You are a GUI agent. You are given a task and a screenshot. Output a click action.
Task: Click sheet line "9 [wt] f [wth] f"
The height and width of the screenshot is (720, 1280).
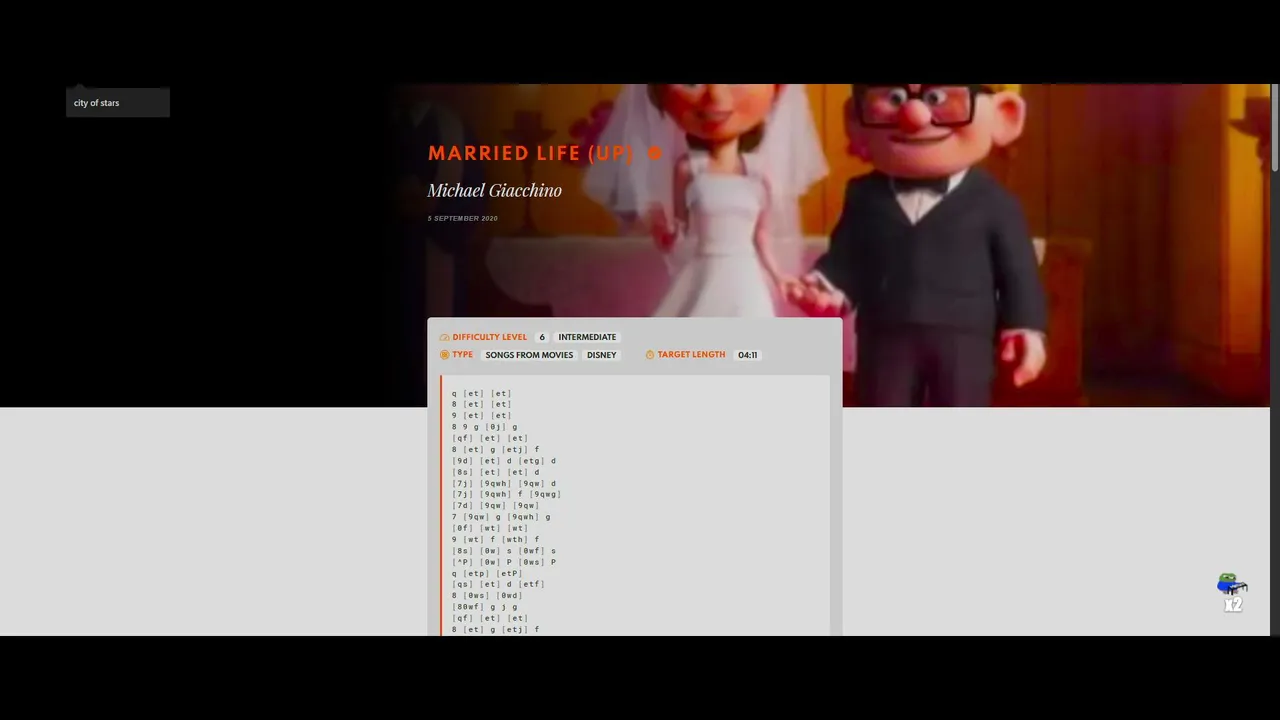(x=495, y=539)
